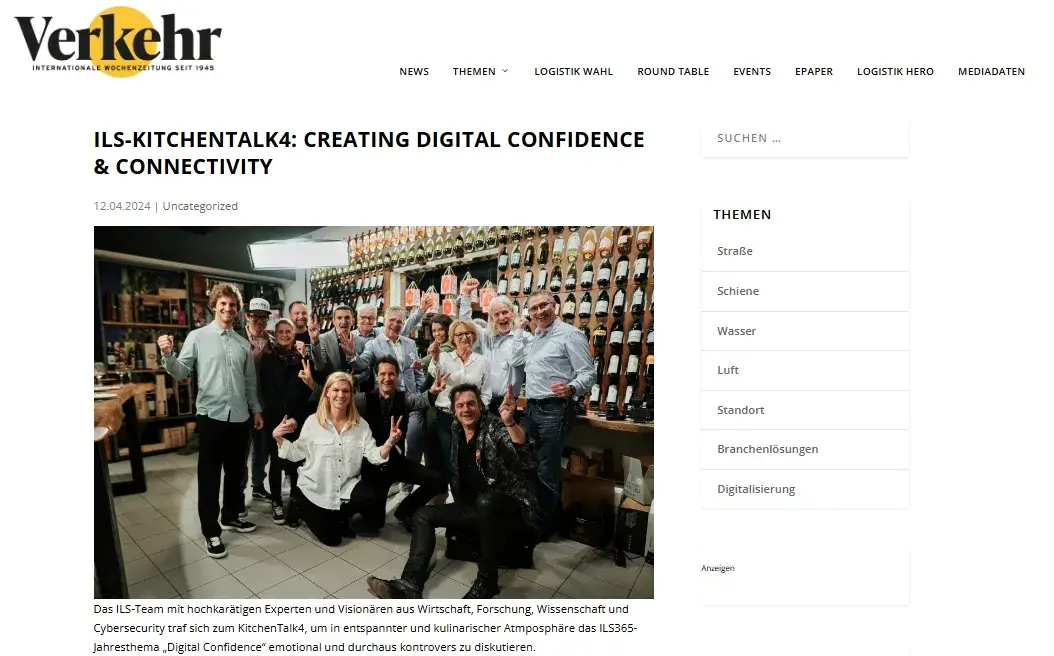
Task: Go to Logistik Wahl page
Action: 573,71
